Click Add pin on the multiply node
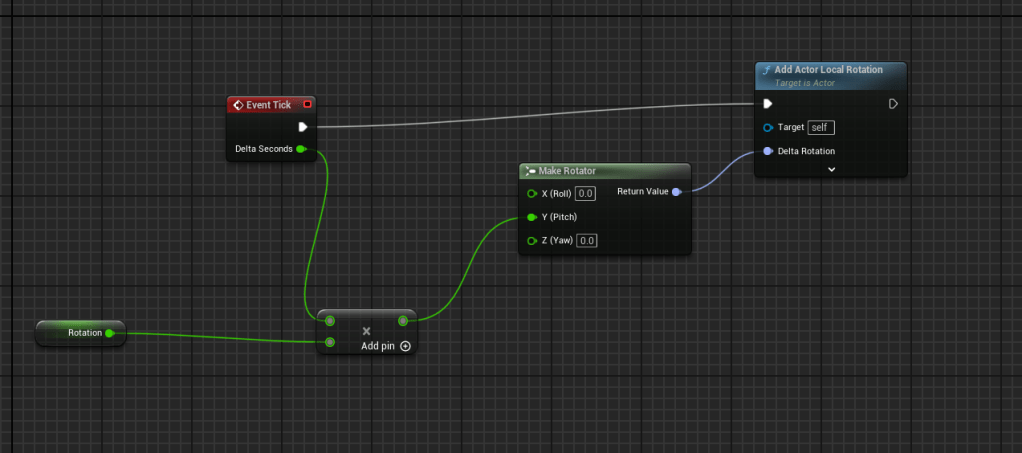The width and height of the screenshot is (1022, 453). click(x=386, y=346)
